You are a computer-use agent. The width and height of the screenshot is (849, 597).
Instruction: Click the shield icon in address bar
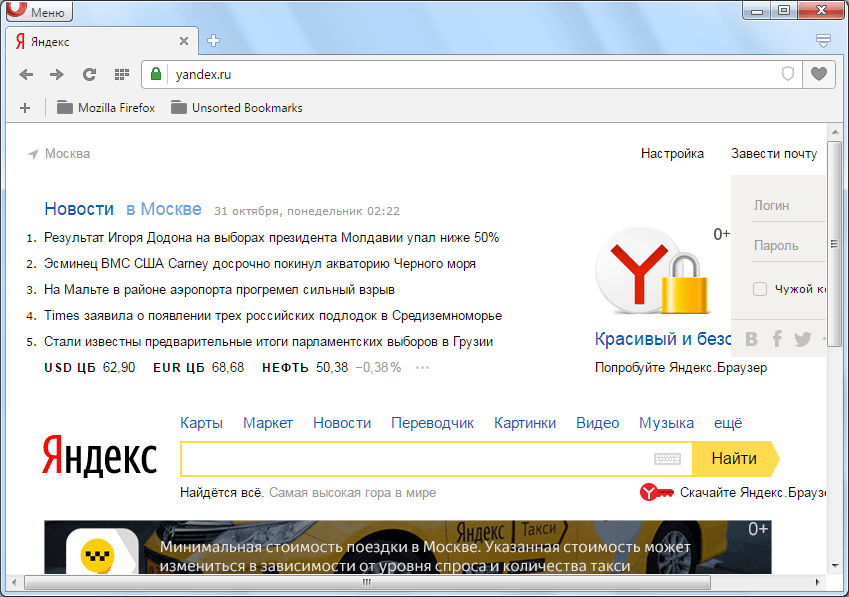point(788,74)
